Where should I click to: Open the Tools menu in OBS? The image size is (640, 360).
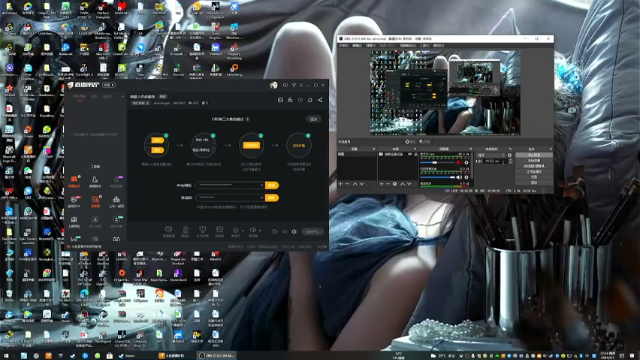click(425, 45)
